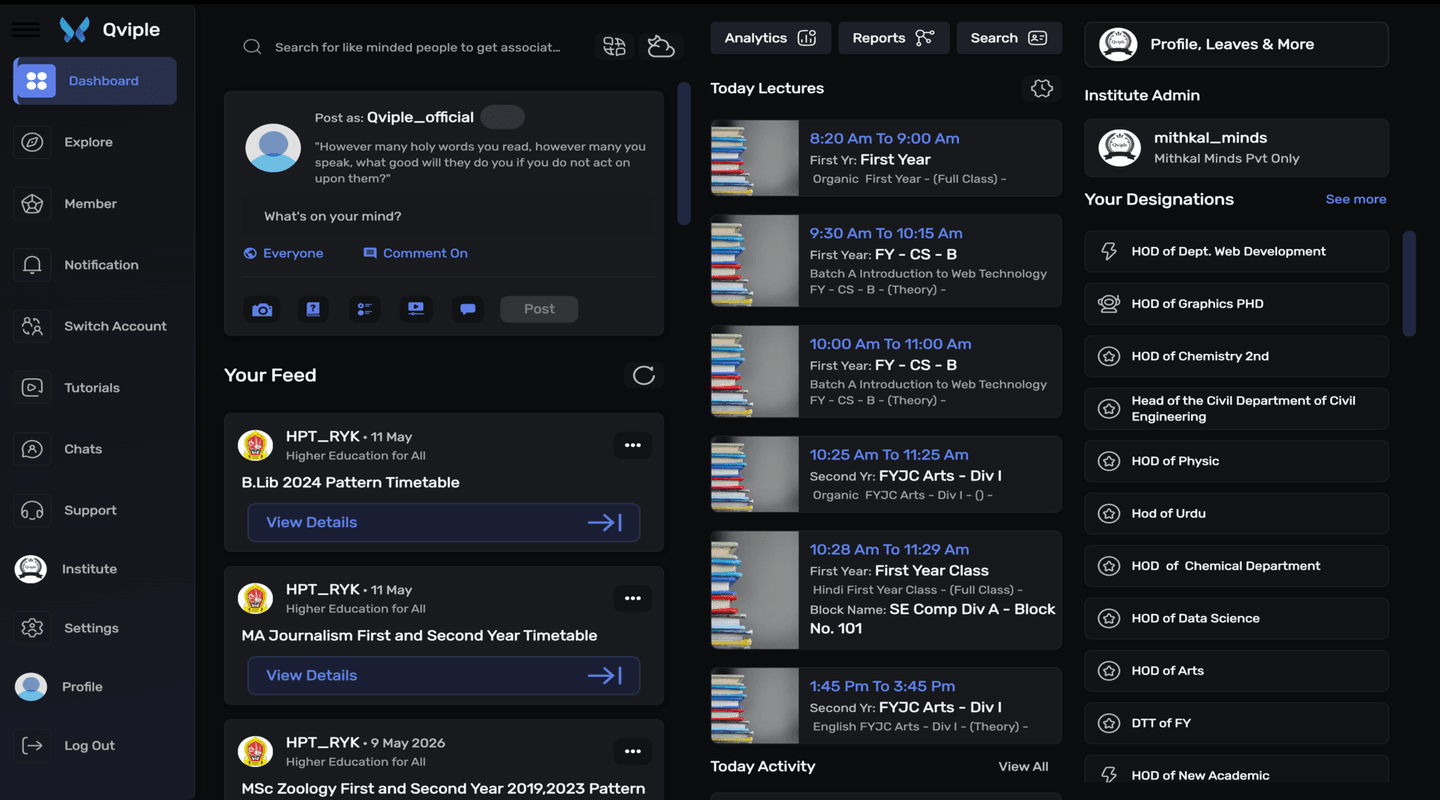View Details of B.Lib 2024 Pattern Timetable
The height and width of the screenshot is (800, 1440).
tap(443, 522)
